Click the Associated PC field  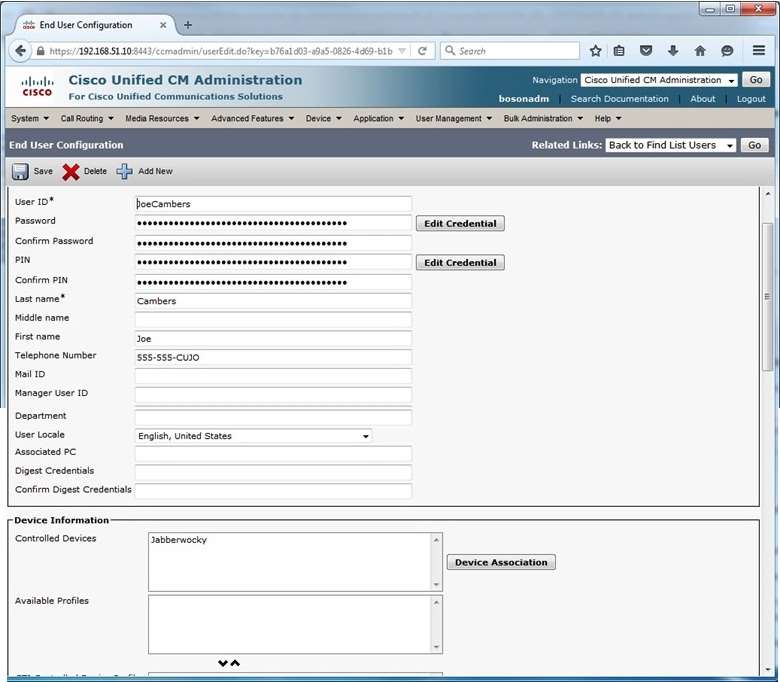coord(273,454)
